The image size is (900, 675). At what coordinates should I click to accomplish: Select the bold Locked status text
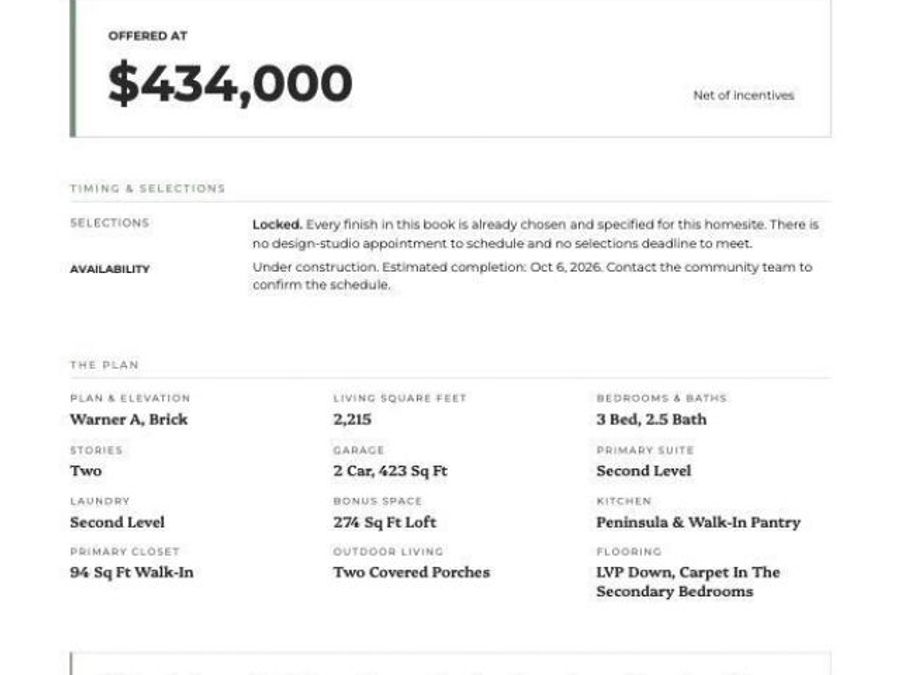(x=277, y=224)
